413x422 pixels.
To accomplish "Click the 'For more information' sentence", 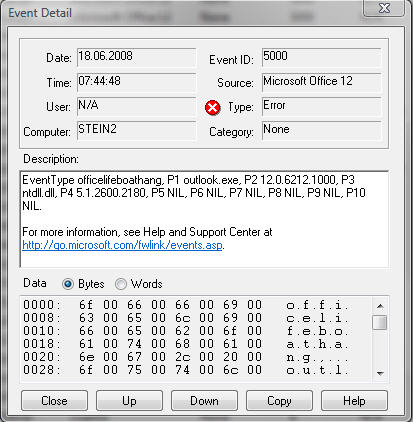I will 147,232.
